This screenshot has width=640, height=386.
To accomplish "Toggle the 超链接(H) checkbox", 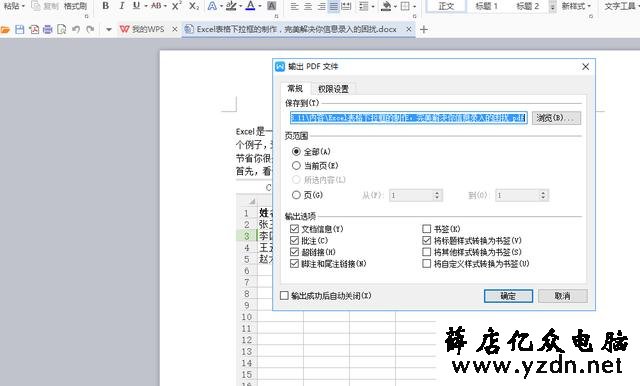I will point(294,252).
